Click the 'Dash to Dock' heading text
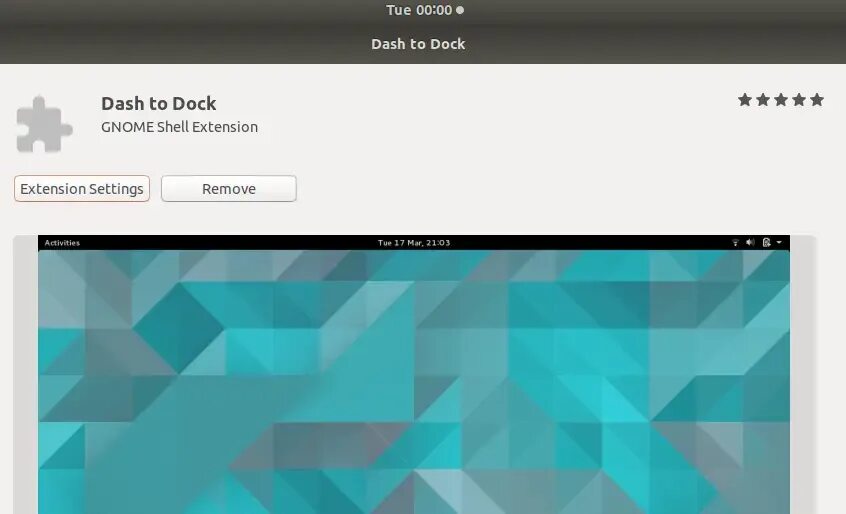846x514 pixels. coord(159,103)
